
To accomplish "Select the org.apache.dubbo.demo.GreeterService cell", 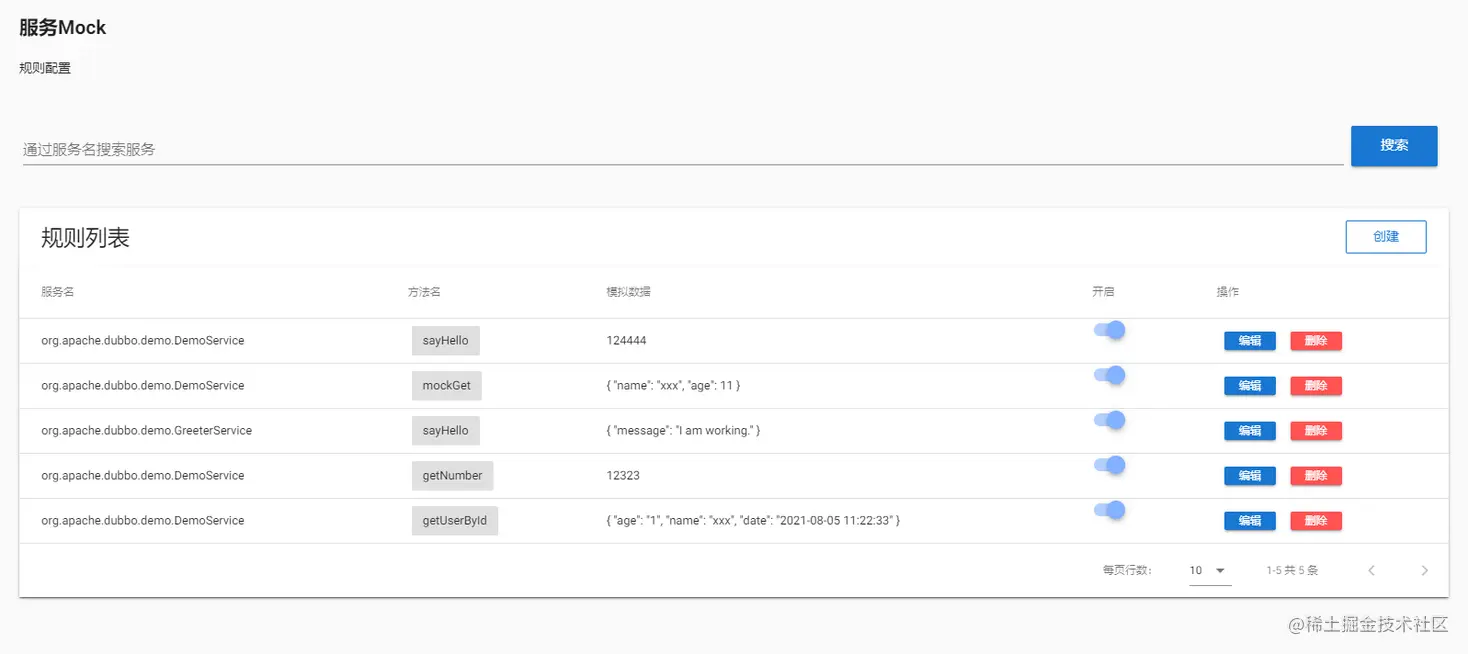I will pos(146,431).
